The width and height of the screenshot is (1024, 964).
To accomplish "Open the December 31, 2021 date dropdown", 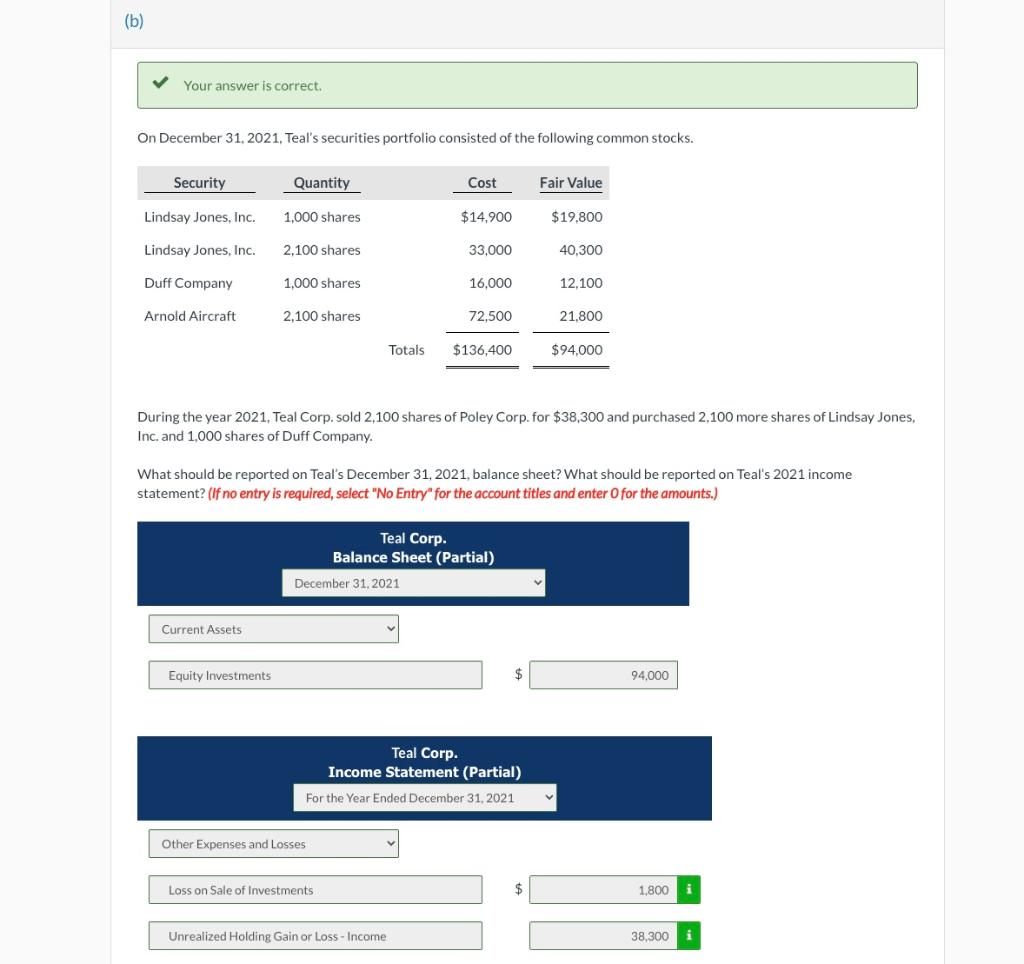I will point(413,582).
